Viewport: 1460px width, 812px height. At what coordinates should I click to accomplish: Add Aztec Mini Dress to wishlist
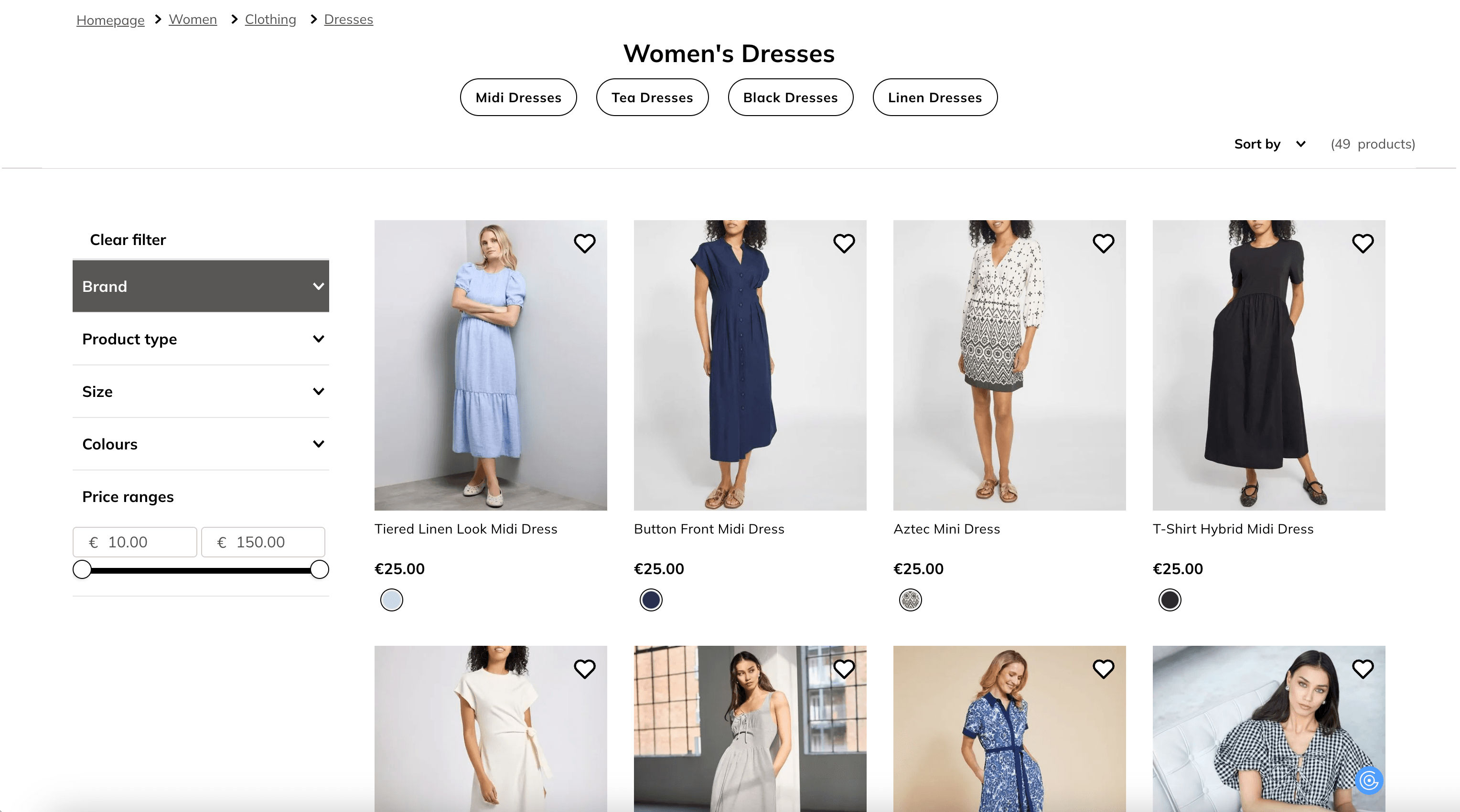[1103, 244]
